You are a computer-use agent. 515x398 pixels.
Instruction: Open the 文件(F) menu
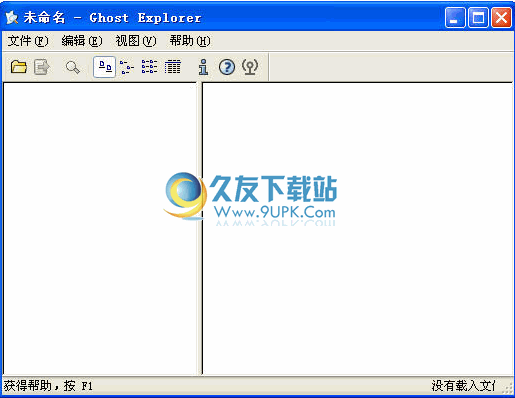coord(28,41)
